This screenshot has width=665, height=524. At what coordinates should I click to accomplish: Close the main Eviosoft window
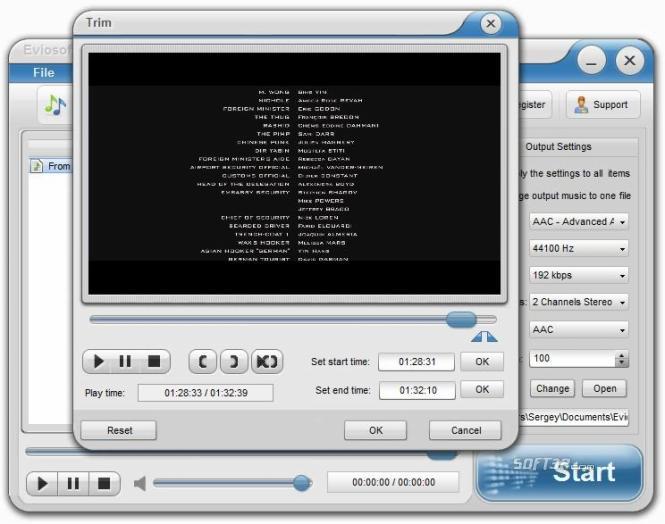coord(629,61)
